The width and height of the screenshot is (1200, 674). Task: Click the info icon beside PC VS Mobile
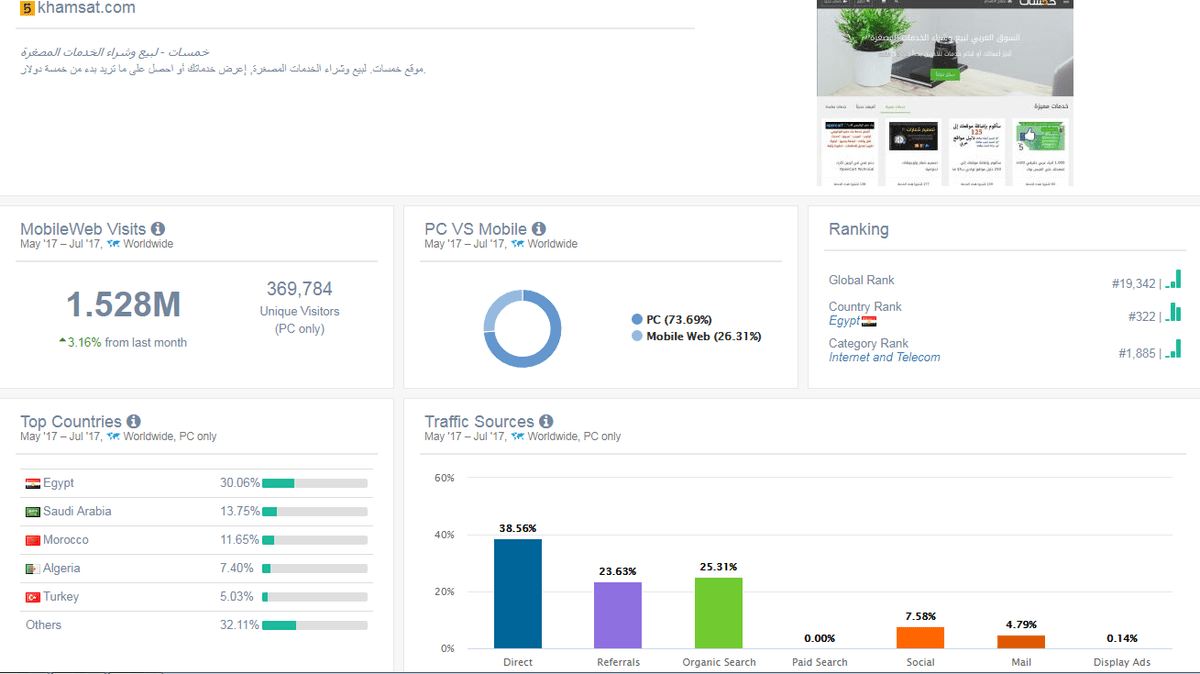(539, 229)
